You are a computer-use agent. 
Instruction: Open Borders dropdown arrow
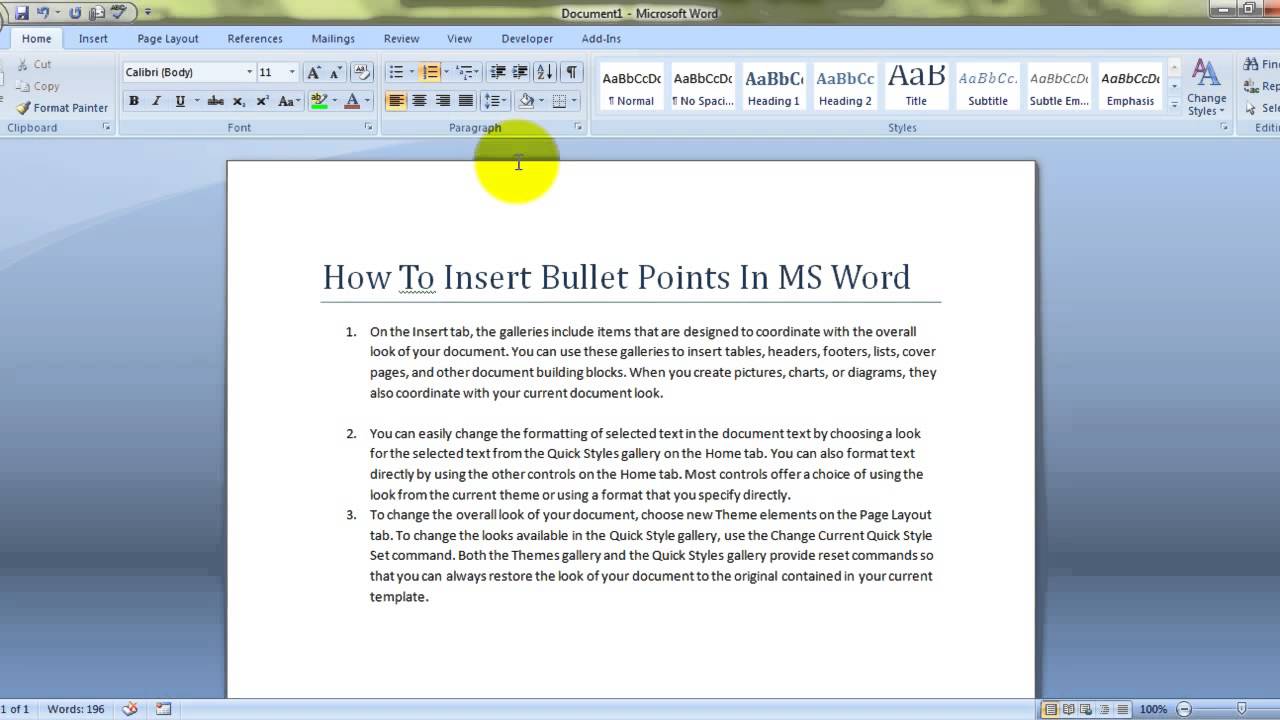tap(575, 101)
